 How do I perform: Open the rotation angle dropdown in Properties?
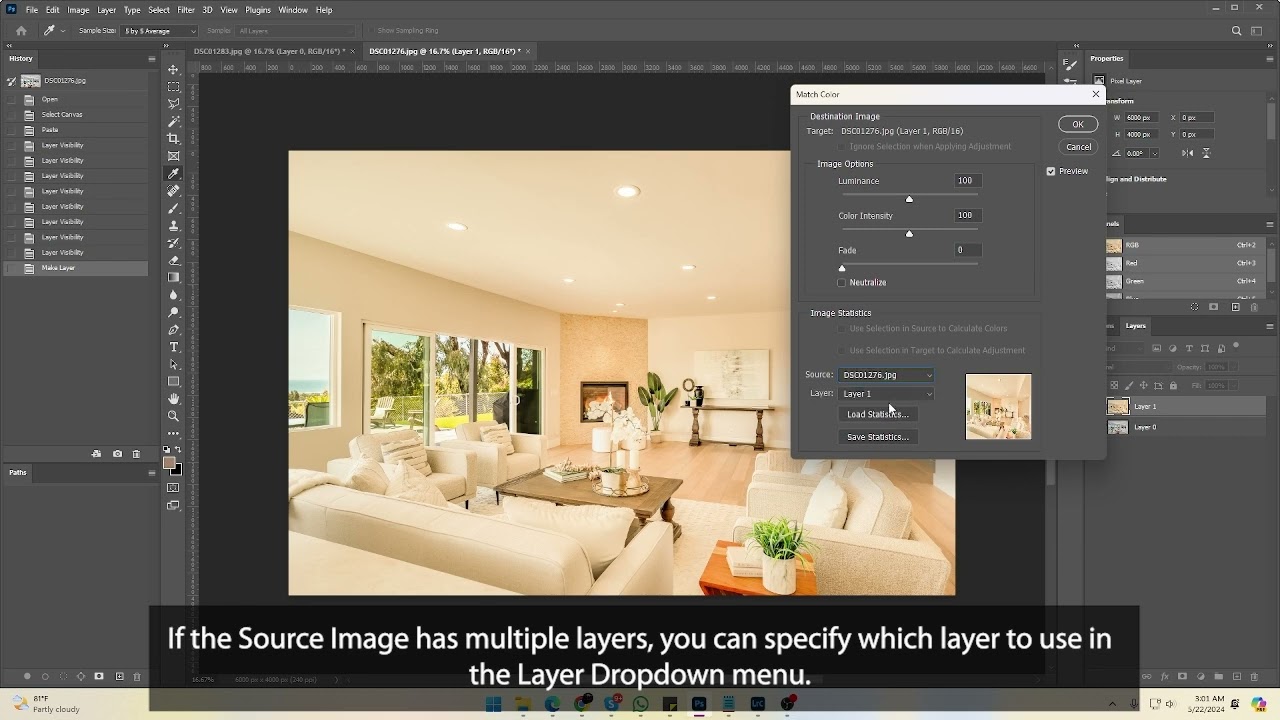pyautogui.click(x=1156, y=153)
